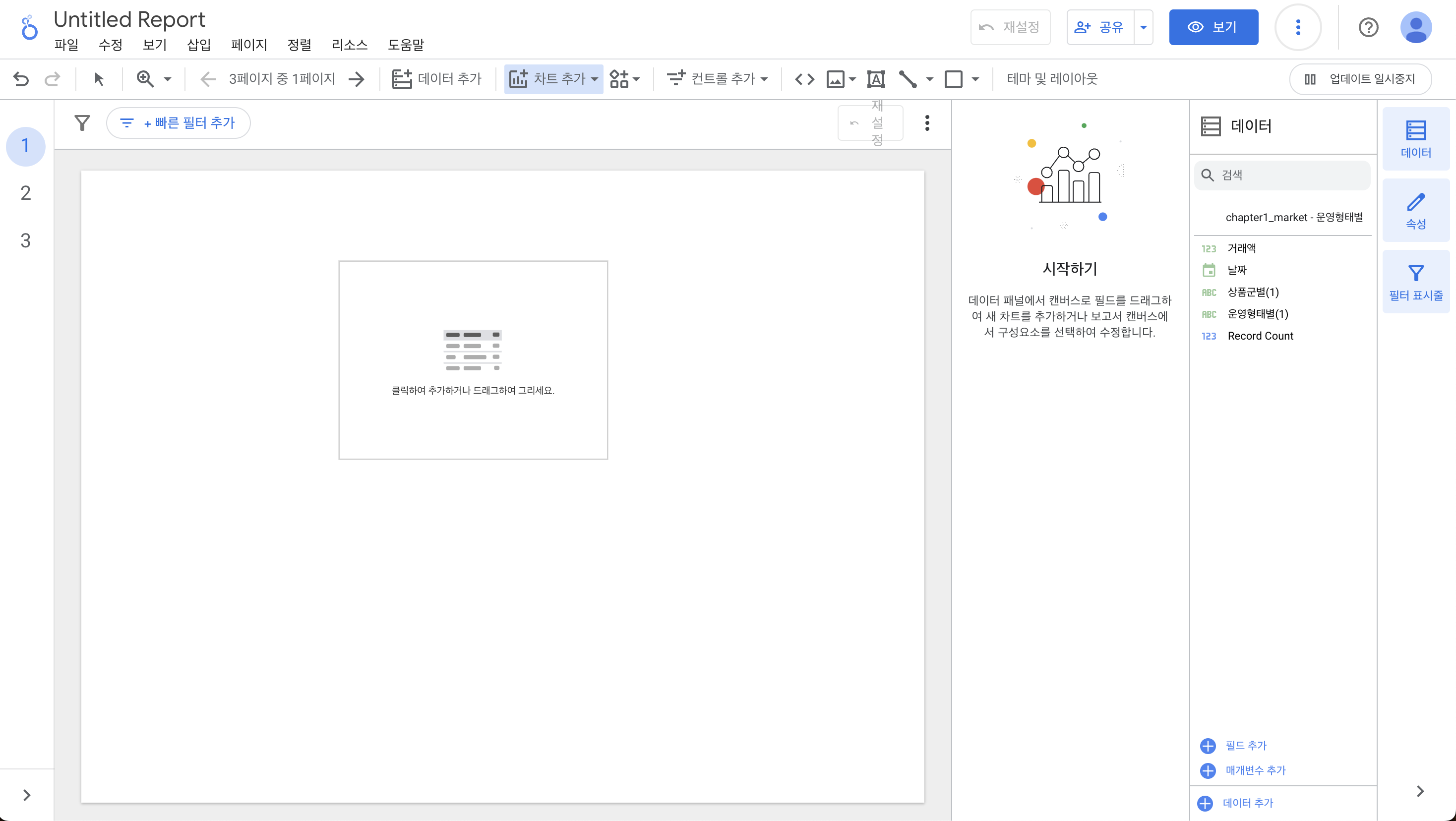Open the 리소스 menu
The image size is (1456, 821).
click(x=349, y=45)
